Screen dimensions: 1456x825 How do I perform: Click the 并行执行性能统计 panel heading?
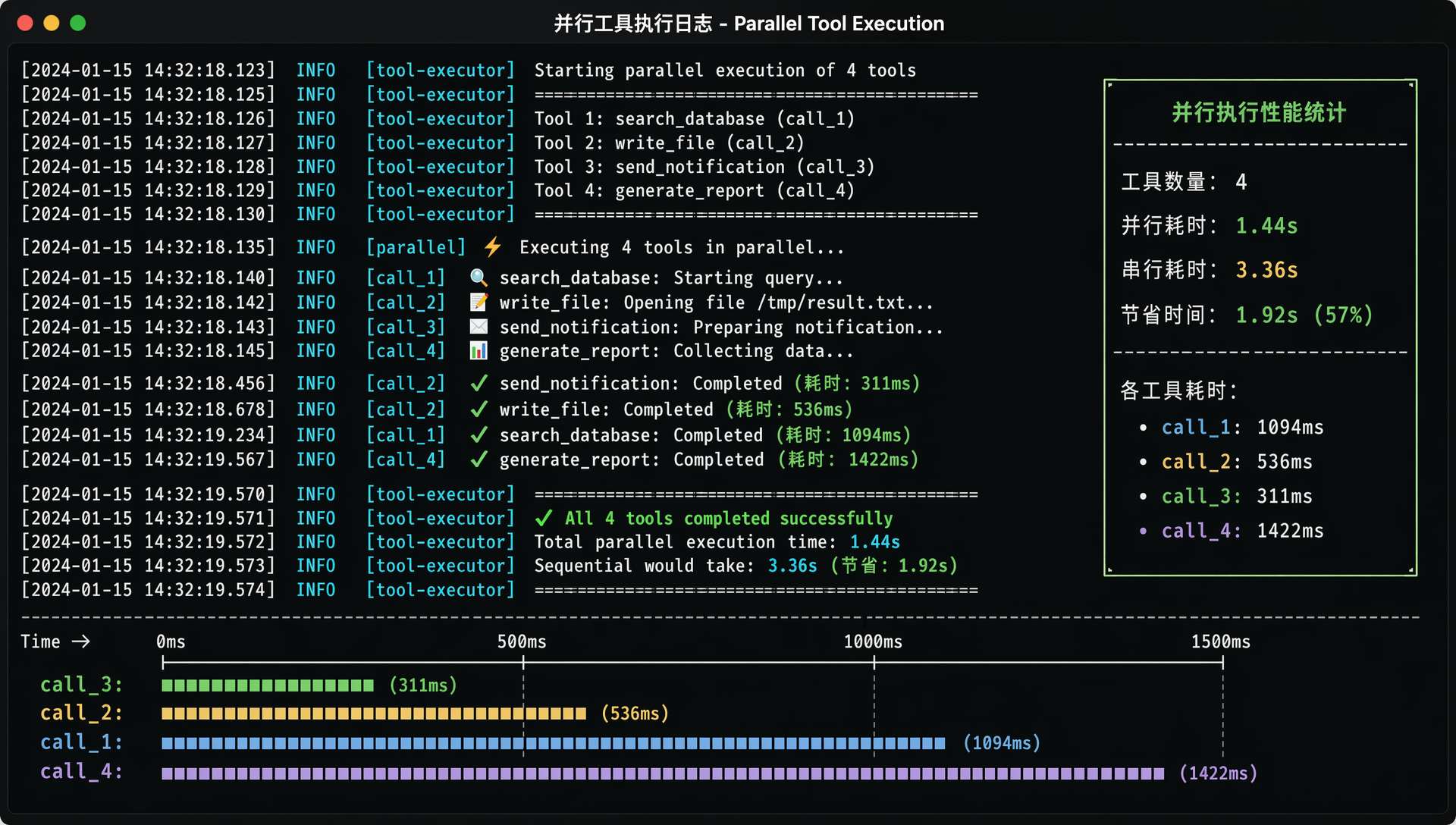coord(1259,112)
